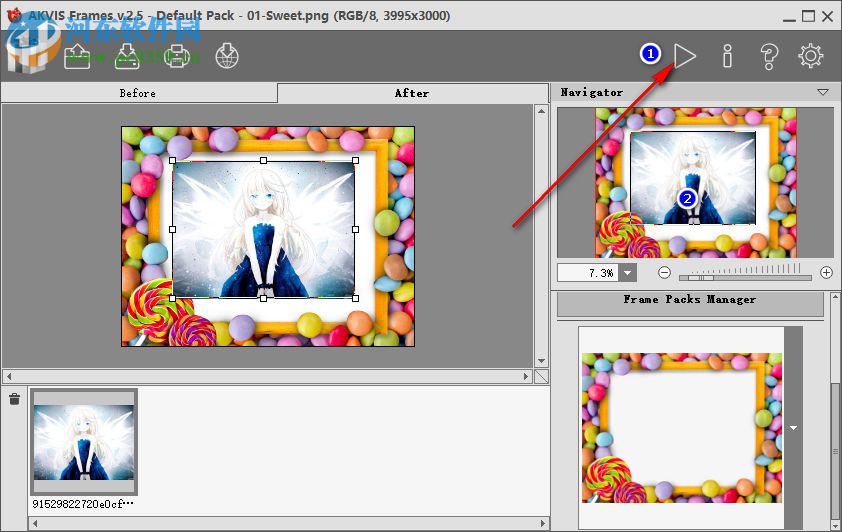Screen dimensions: 842x532
Task: Click the plus zoom in button
Action: click(826, 273)
